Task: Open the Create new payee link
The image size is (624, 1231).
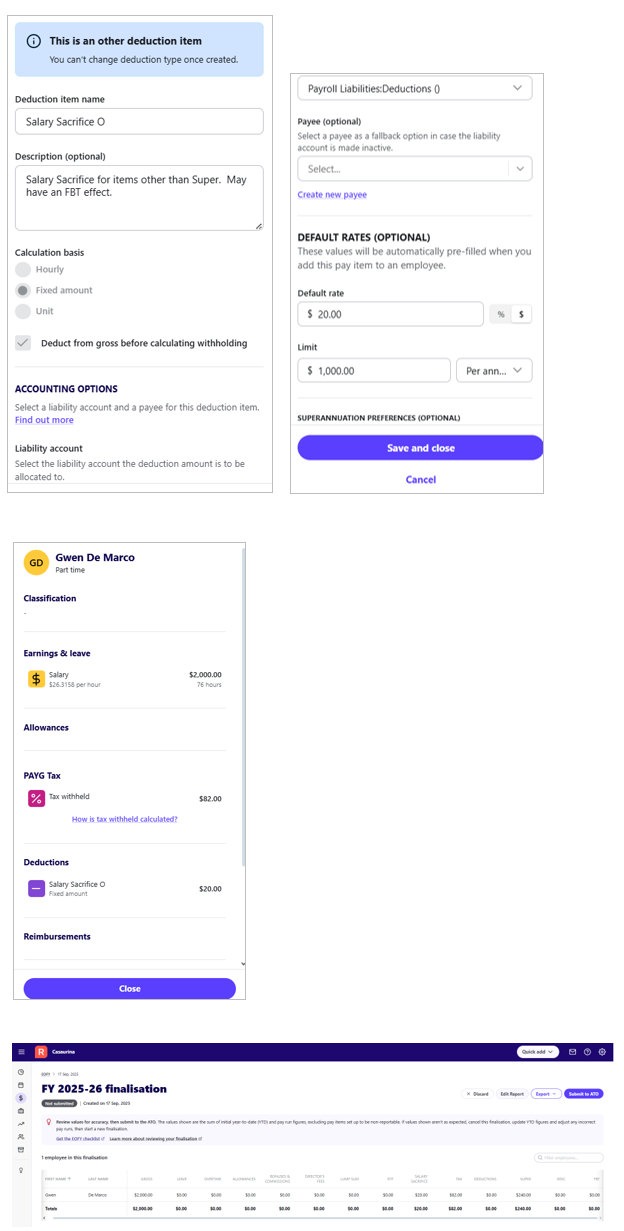Action: (x=332, y=195)
